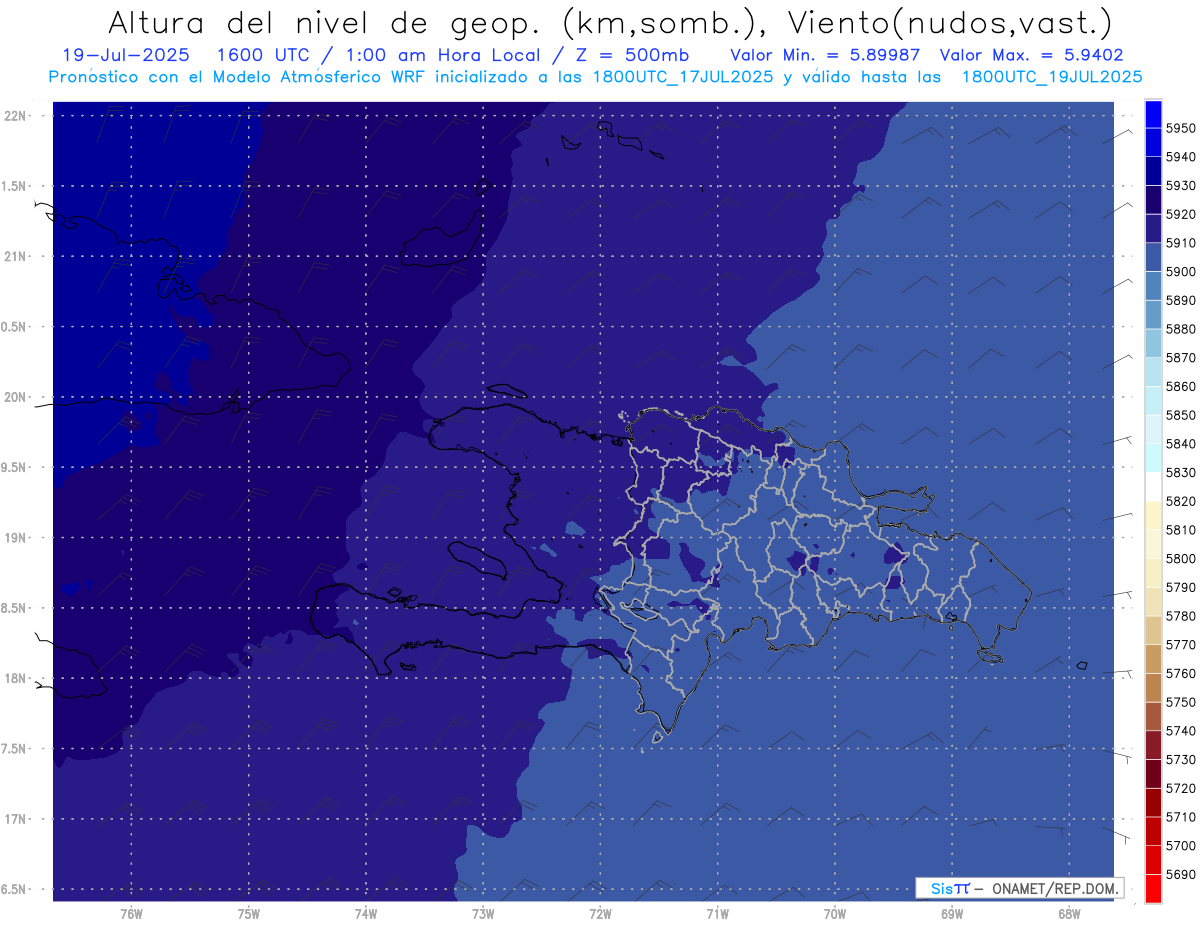The image size is (1200, 927).
Task: Click the white swatch between 5820 and 5830
Action: point(1152,487)
